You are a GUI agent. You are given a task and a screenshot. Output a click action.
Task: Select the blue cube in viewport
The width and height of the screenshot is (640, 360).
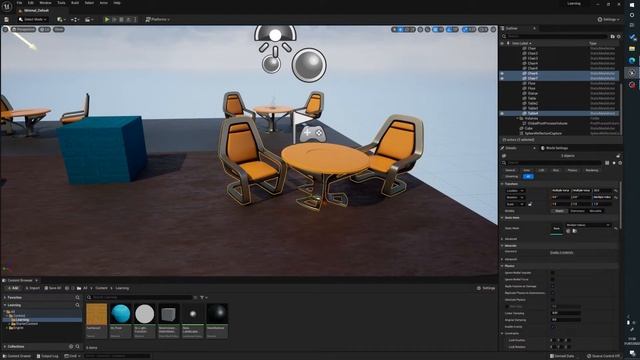(102, 149)
